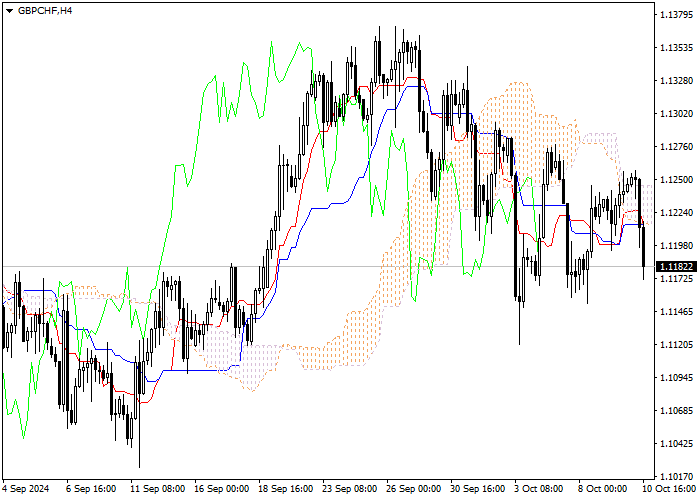Click the GBPCHF,H4 symbol label

coord(45,11)
